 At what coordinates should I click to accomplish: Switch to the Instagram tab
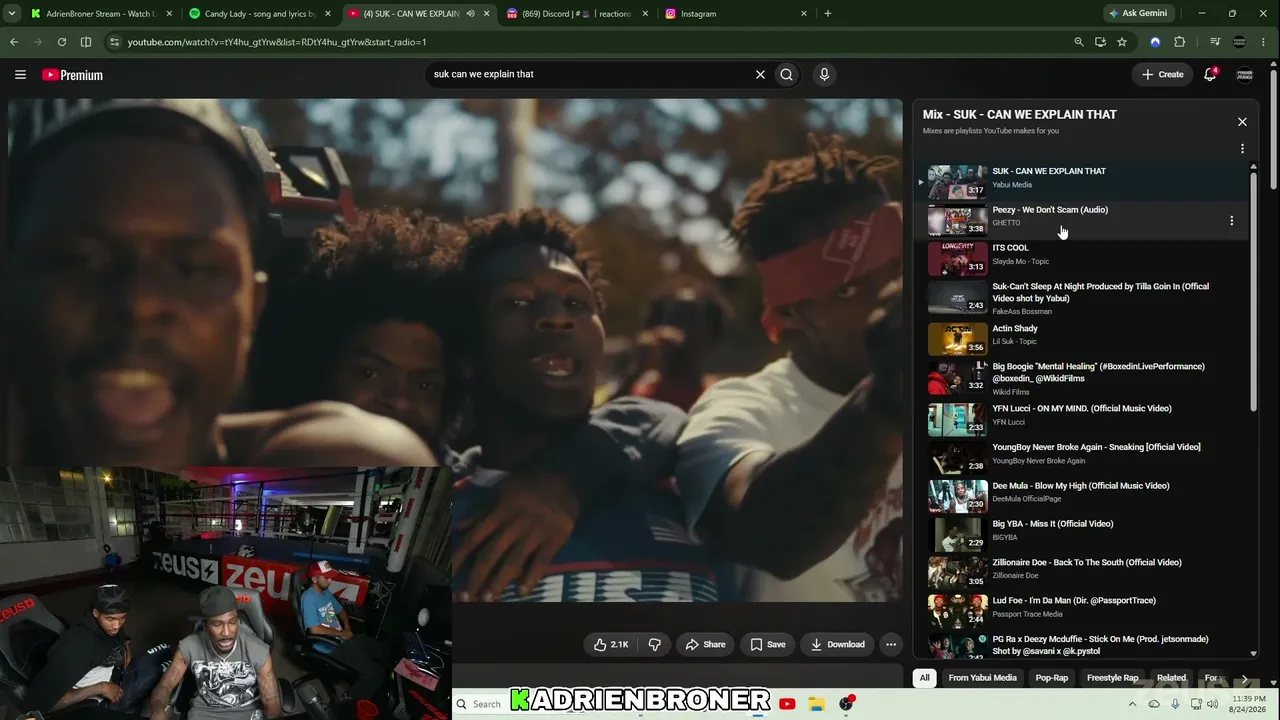[x=737, y=14]
